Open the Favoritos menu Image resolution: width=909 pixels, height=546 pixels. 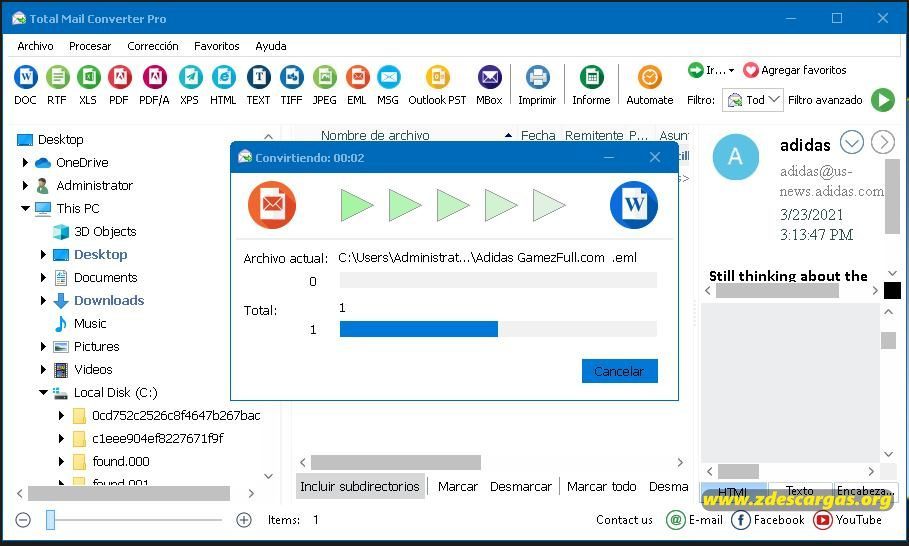tap(217, 46)
